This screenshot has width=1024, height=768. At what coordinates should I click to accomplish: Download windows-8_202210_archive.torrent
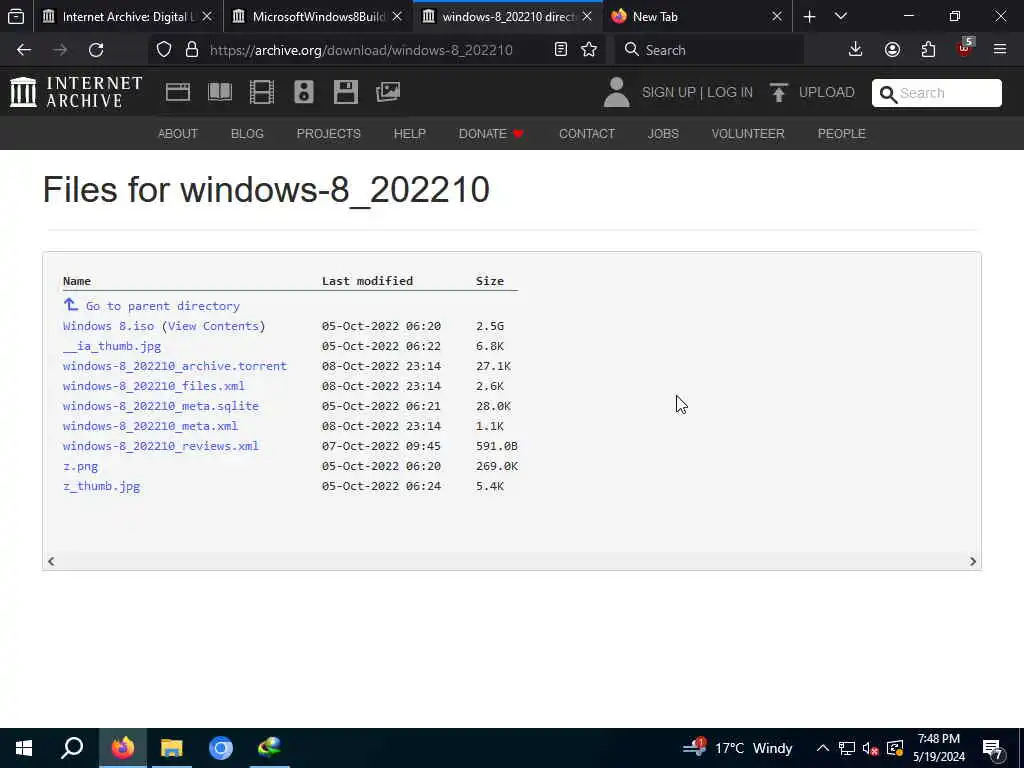pyautogui.click(x=174, y=366)
